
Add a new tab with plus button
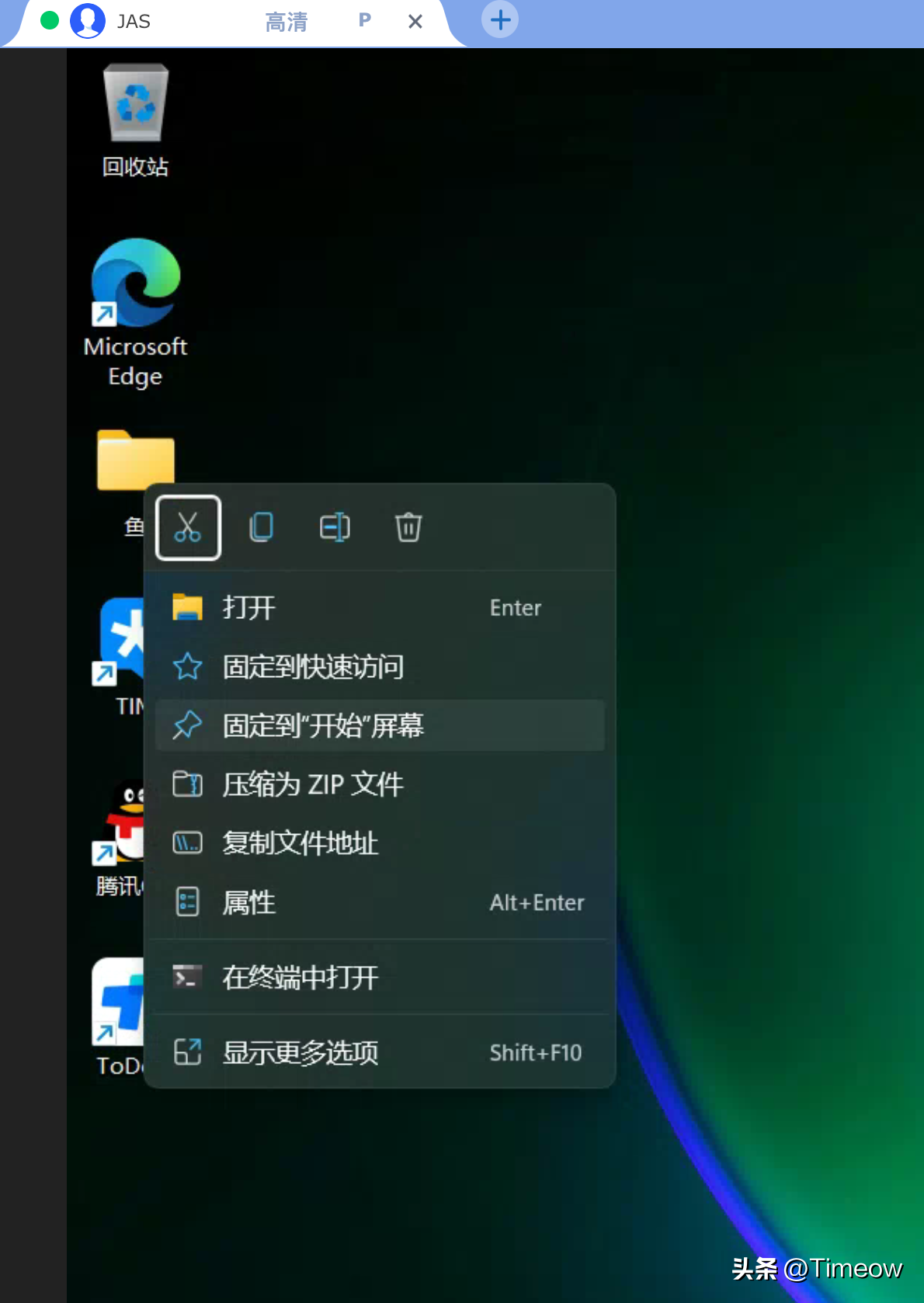pos(501,20)
